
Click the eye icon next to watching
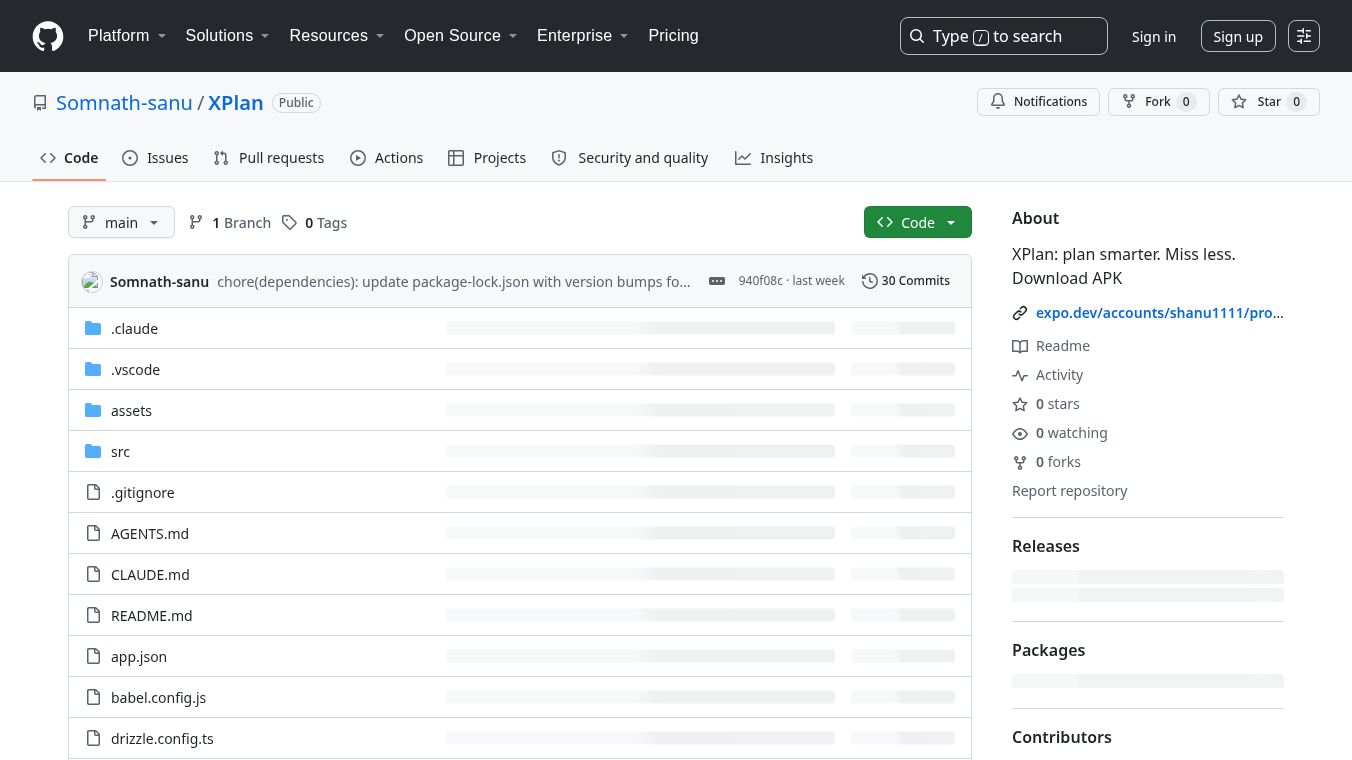point(1020,433)
